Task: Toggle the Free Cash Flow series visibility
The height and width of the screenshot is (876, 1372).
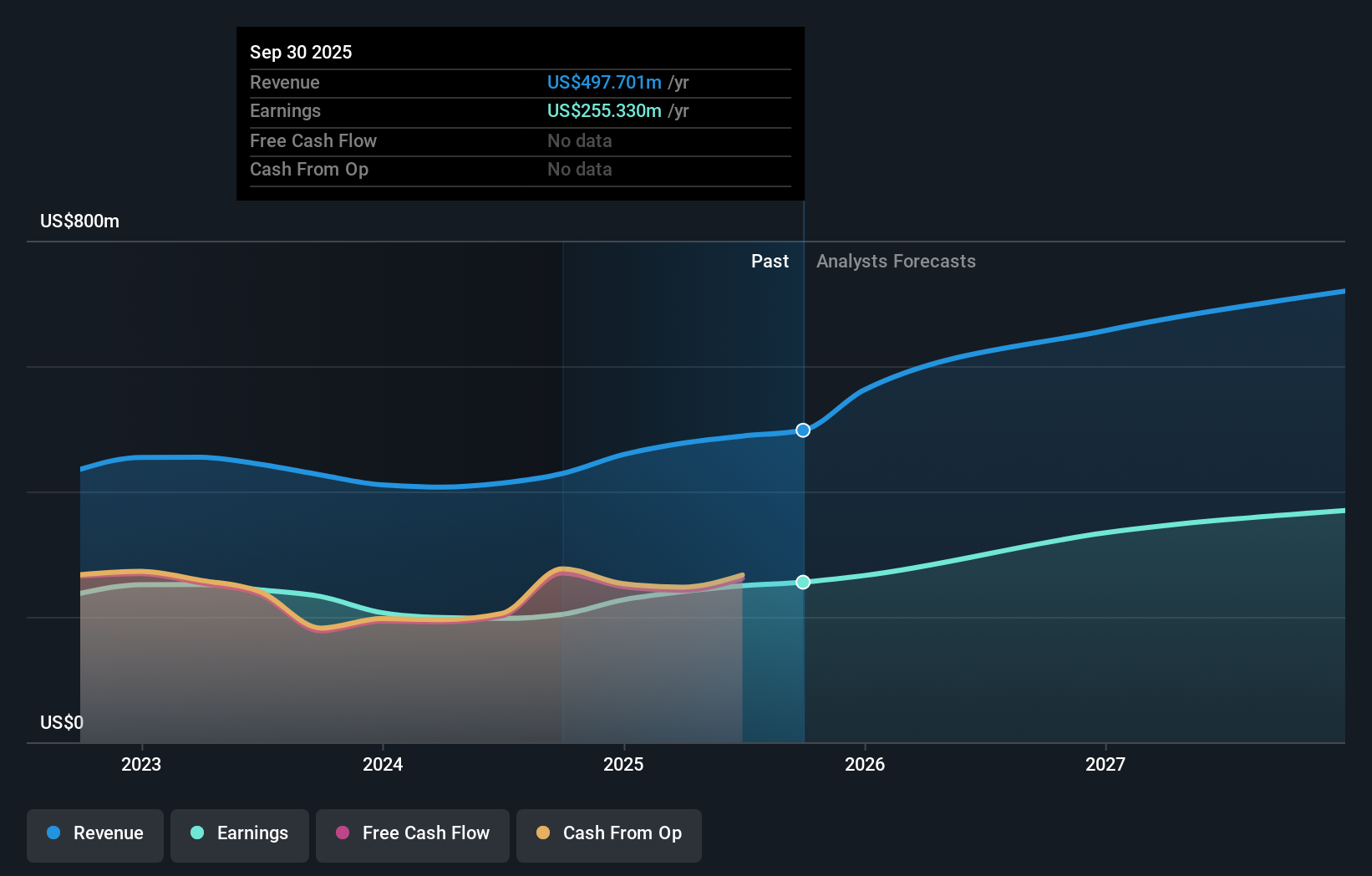Action: 412,833
